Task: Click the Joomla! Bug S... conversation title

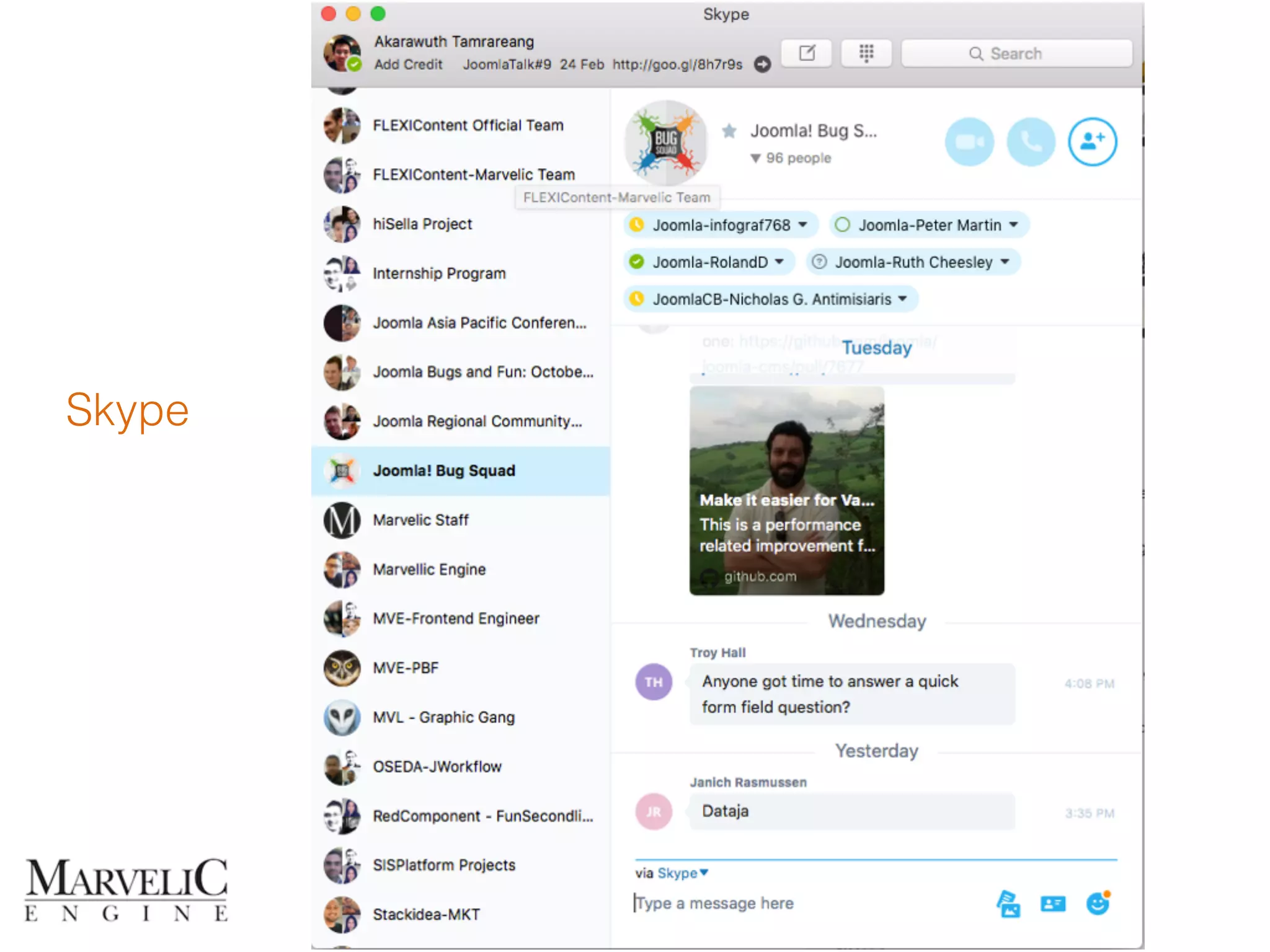Action: click(x=814, y=131)
